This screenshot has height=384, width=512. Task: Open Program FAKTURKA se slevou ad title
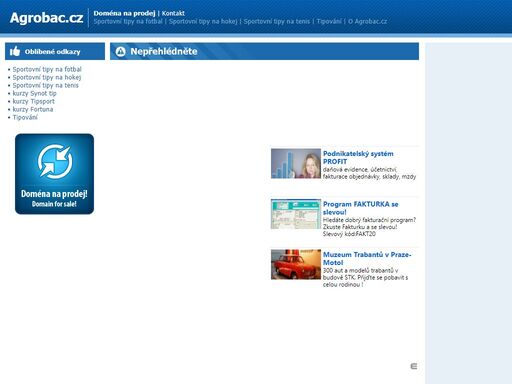point(360,208)
